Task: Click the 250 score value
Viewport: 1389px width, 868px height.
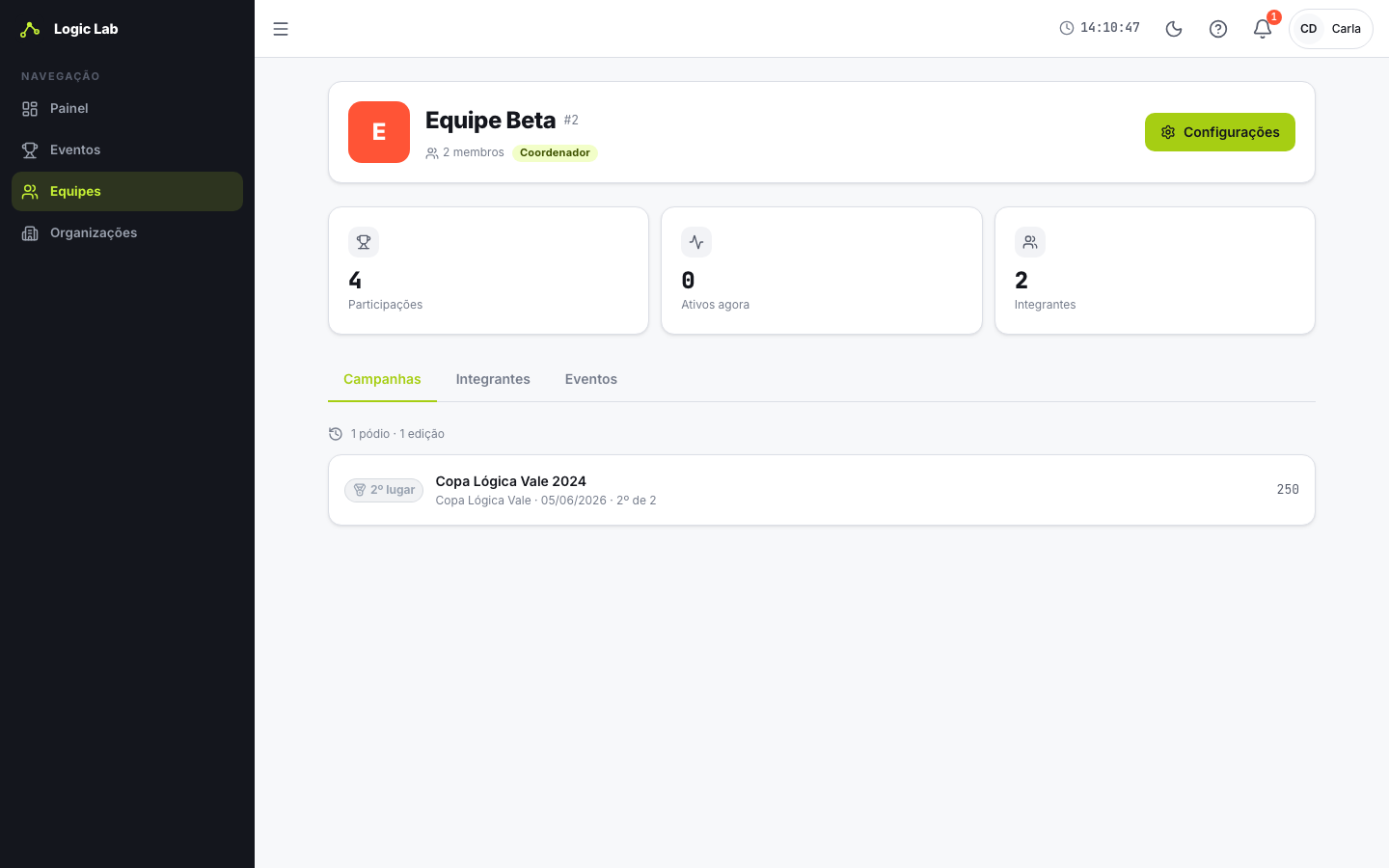Action: 1288,490
